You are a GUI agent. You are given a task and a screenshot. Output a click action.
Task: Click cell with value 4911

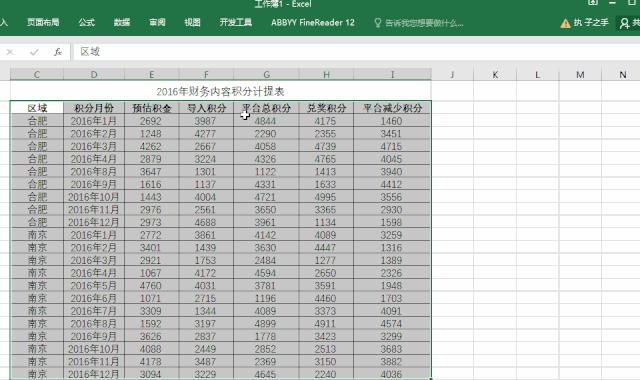coord(326,323)
